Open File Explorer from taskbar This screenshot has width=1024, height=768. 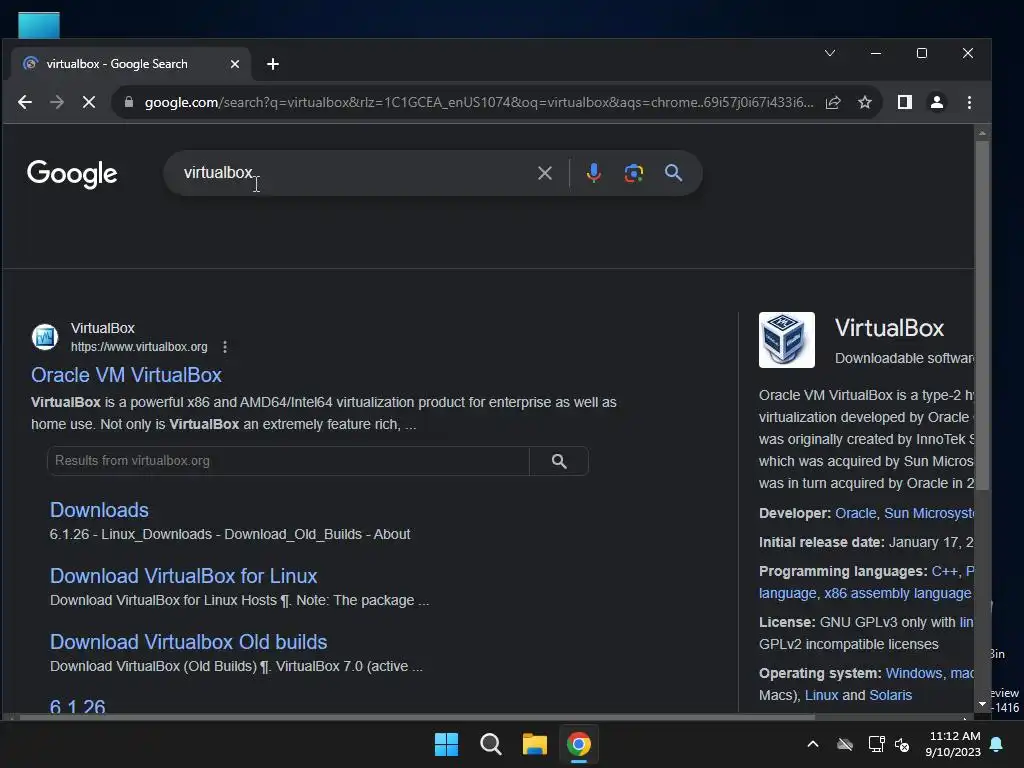tap(534, 744)
